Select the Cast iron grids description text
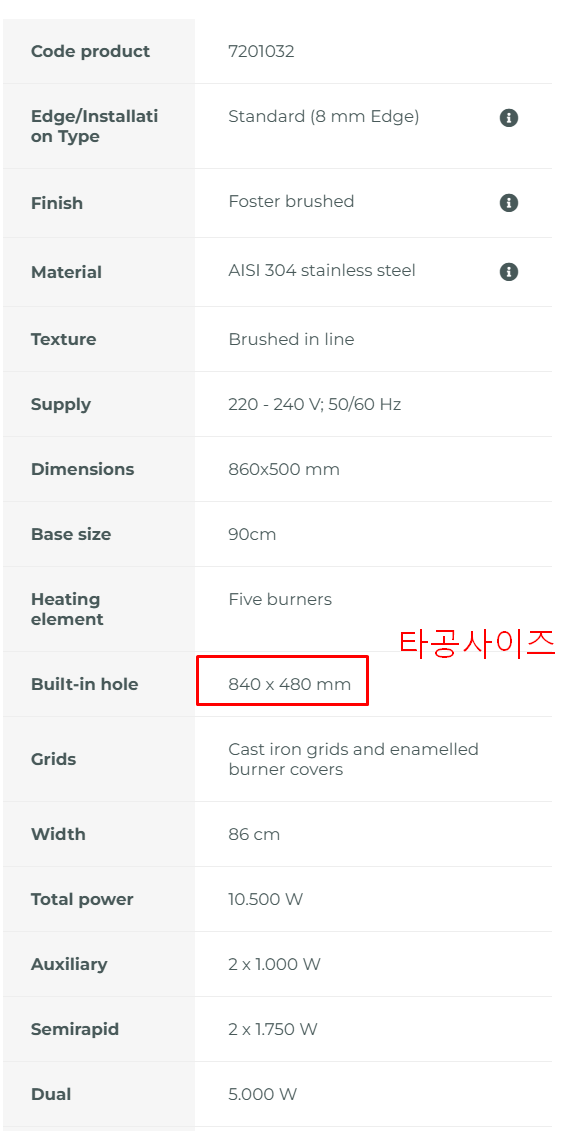This screenshot has height=1131, width=569. 353,760
